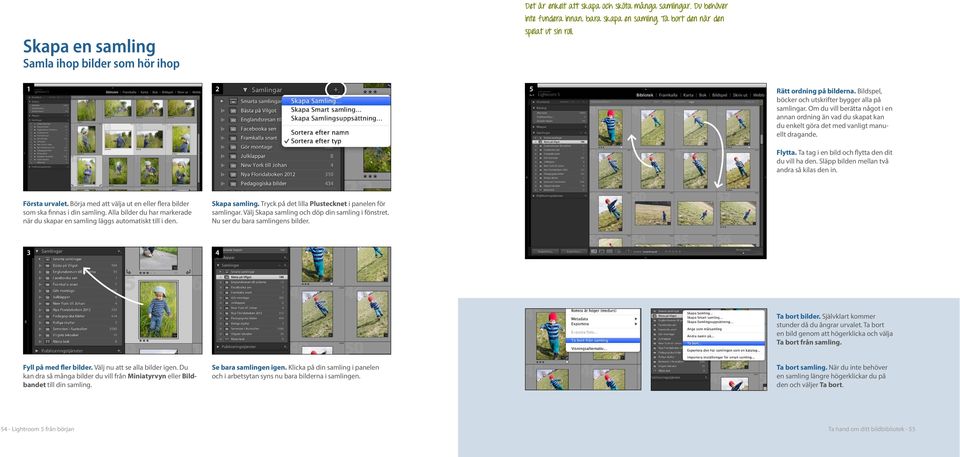The image size is (960, 457).
Task: Click collection icon beside Gör montage
Action: point(233,147)
